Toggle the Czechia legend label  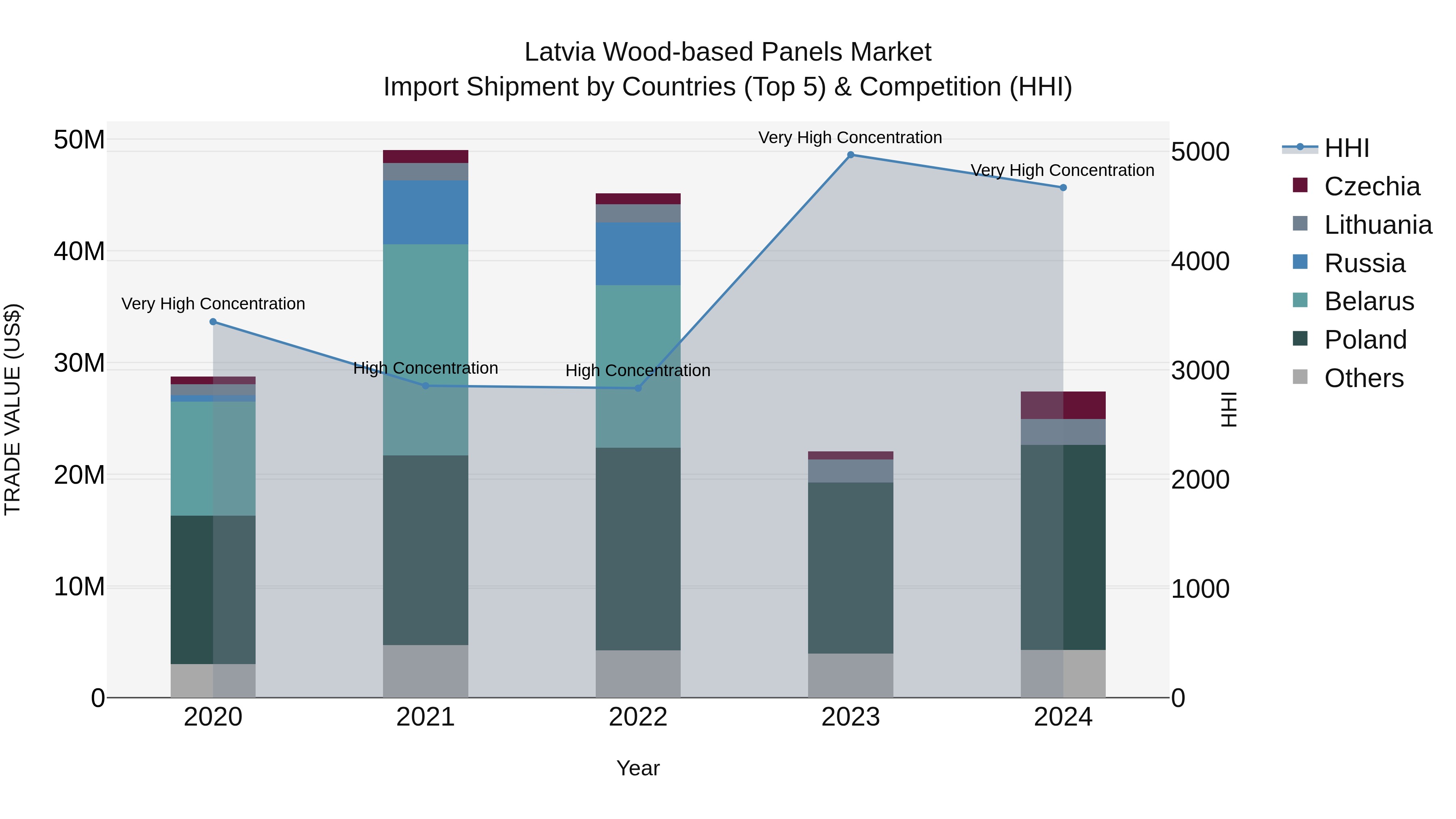[1372, 186]
